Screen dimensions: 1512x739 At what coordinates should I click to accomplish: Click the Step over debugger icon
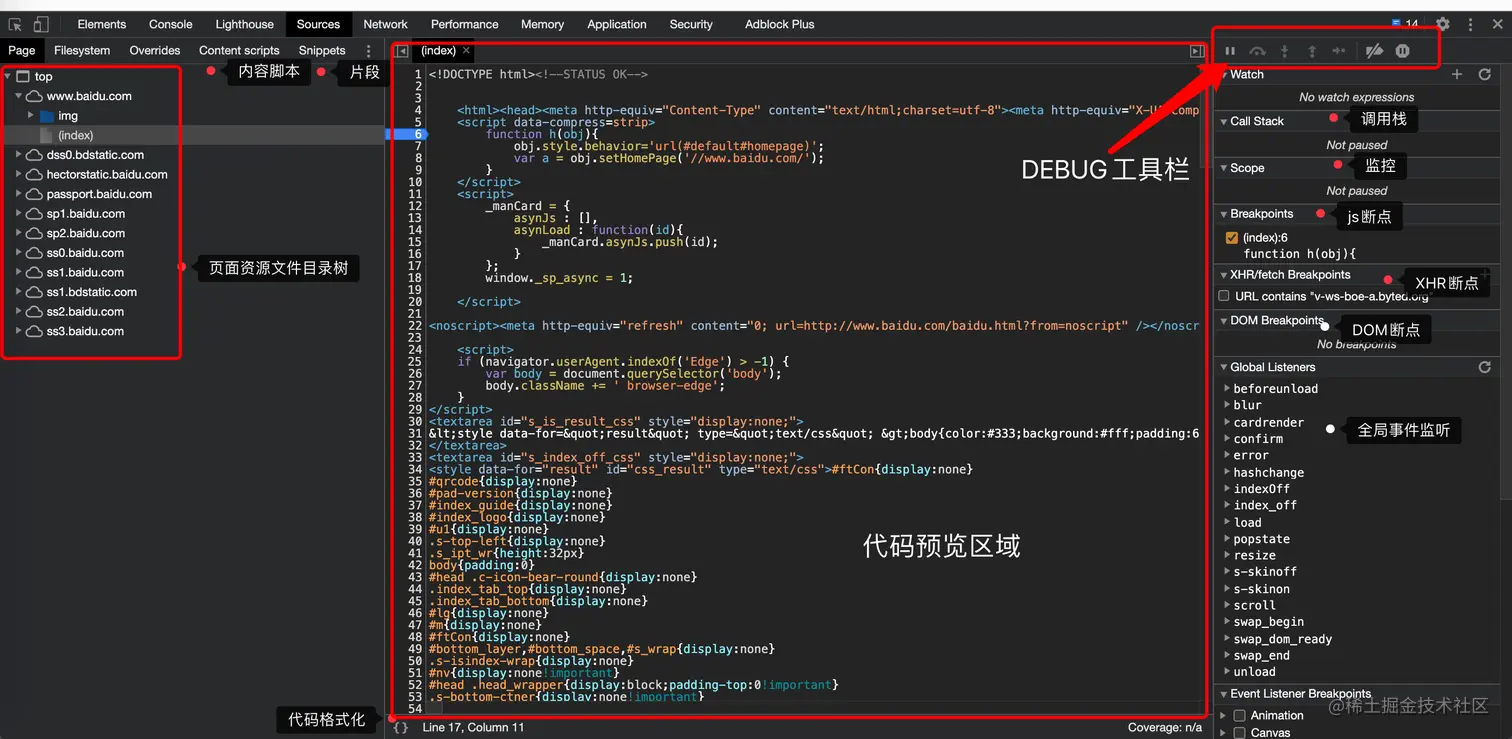point(1258,51)
